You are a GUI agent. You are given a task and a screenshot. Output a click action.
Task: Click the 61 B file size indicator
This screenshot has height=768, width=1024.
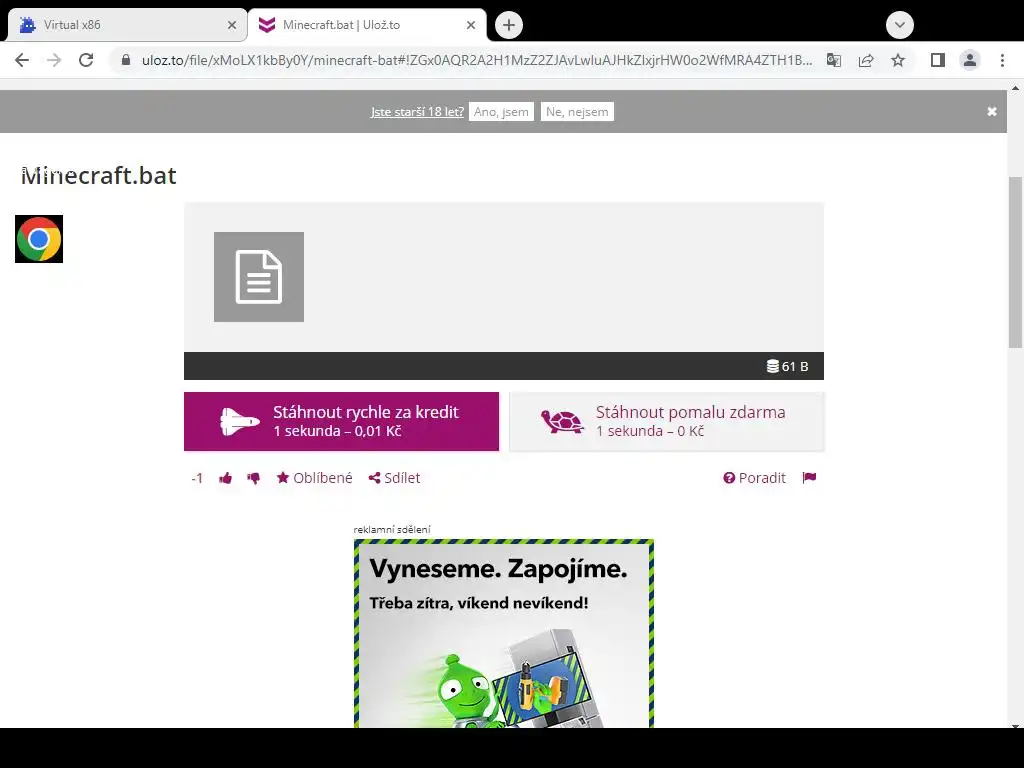point(788,366)
